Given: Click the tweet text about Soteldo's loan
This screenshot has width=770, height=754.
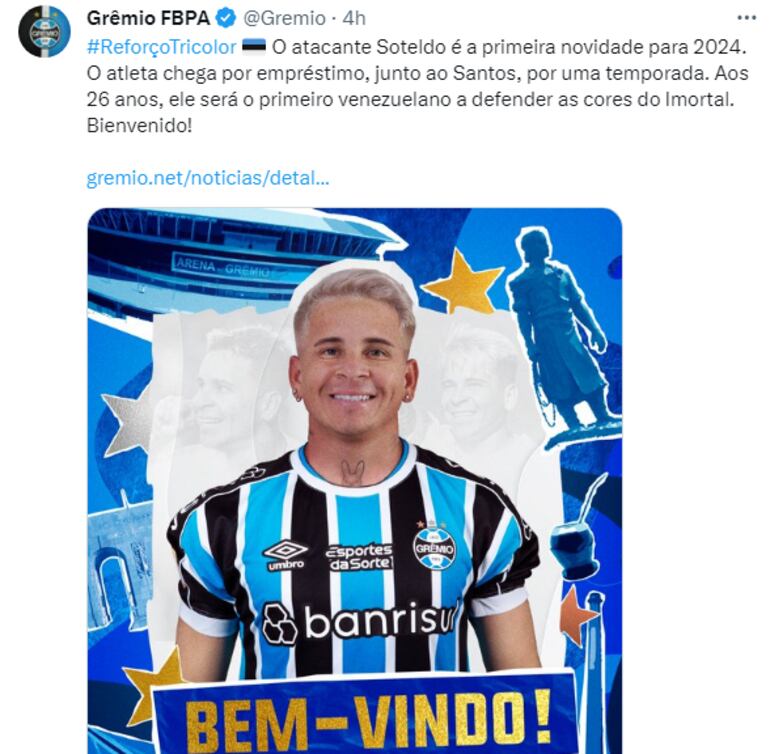Looking at the screenshot, I should point(417,86).
